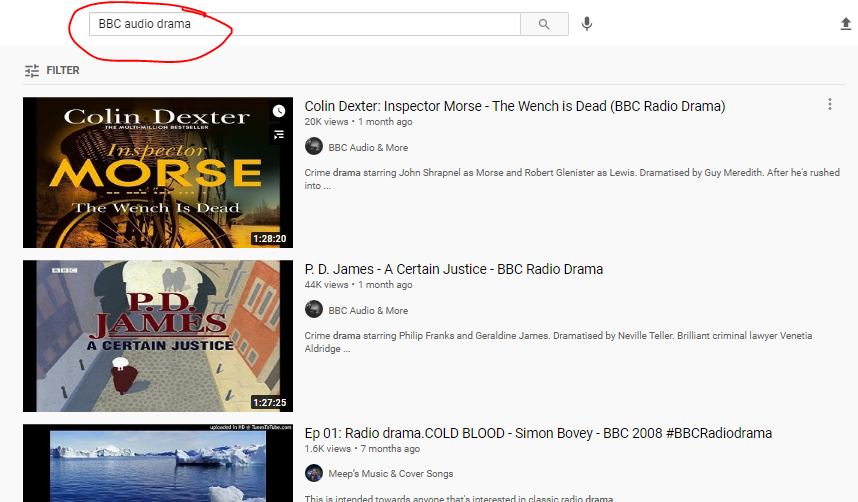Open P. D. James A Certain Justice title
Viewport: 858px width, 502px height.
[x=454, y=269]
